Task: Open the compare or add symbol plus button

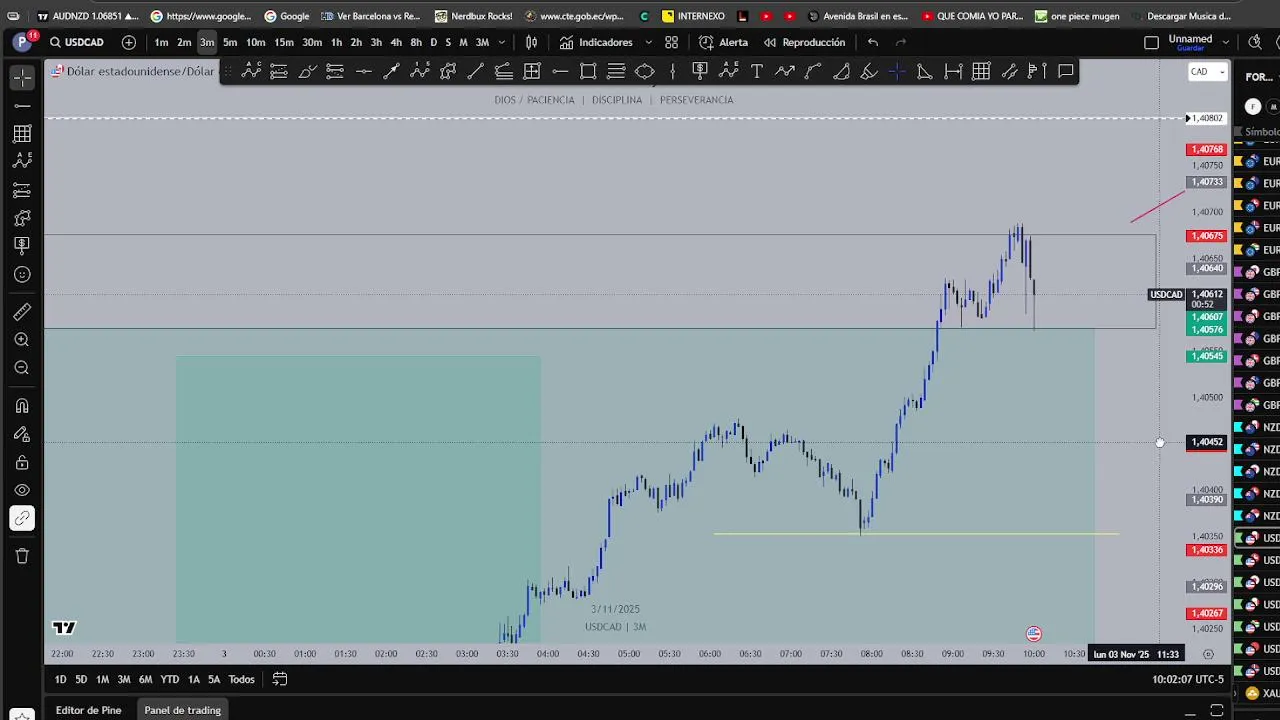Action: [x=129, y=42]
